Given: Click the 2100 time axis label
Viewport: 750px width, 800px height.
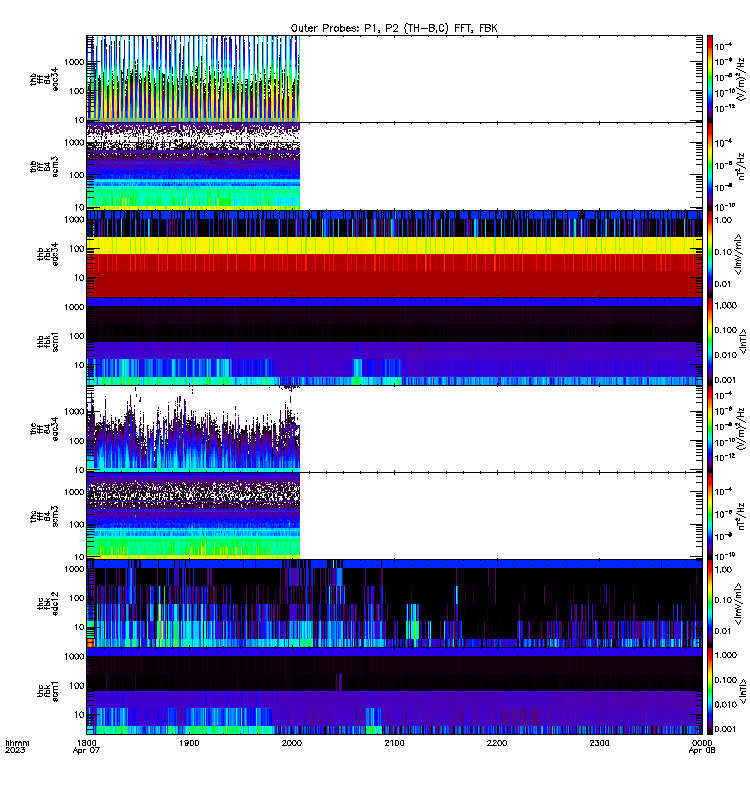Looking at the screenshot, I should coord(394,743).
